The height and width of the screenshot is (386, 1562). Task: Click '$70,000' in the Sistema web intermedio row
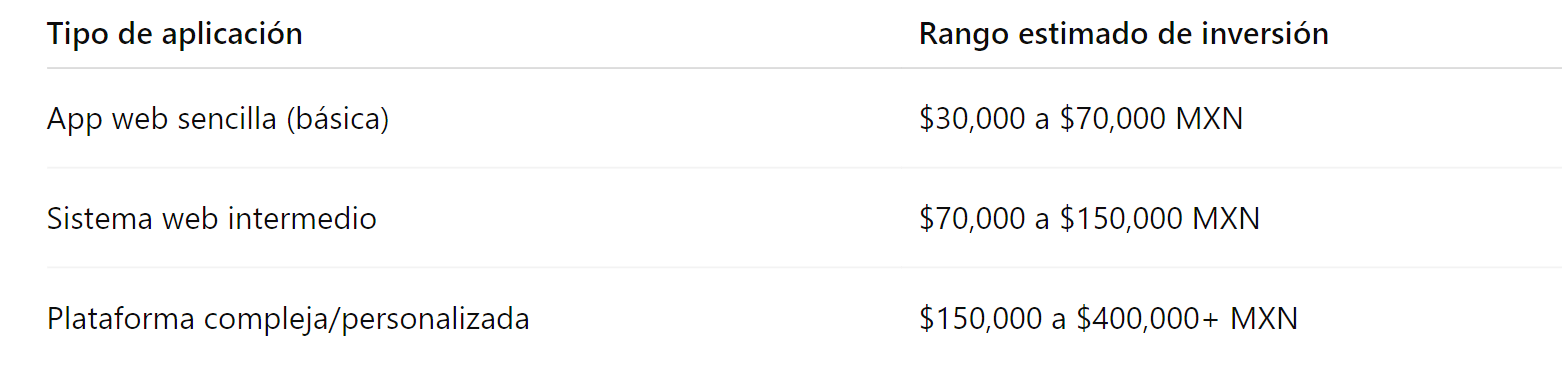click(x=973, y=218)
